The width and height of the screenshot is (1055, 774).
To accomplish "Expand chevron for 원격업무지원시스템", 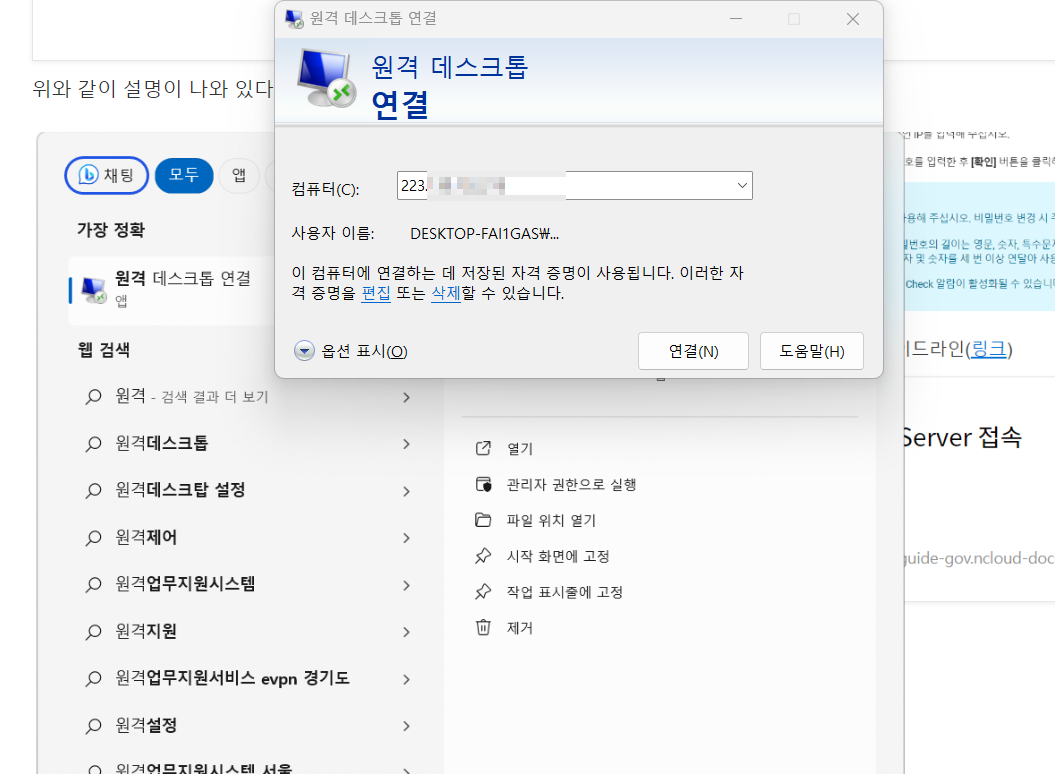I will 406,584.
